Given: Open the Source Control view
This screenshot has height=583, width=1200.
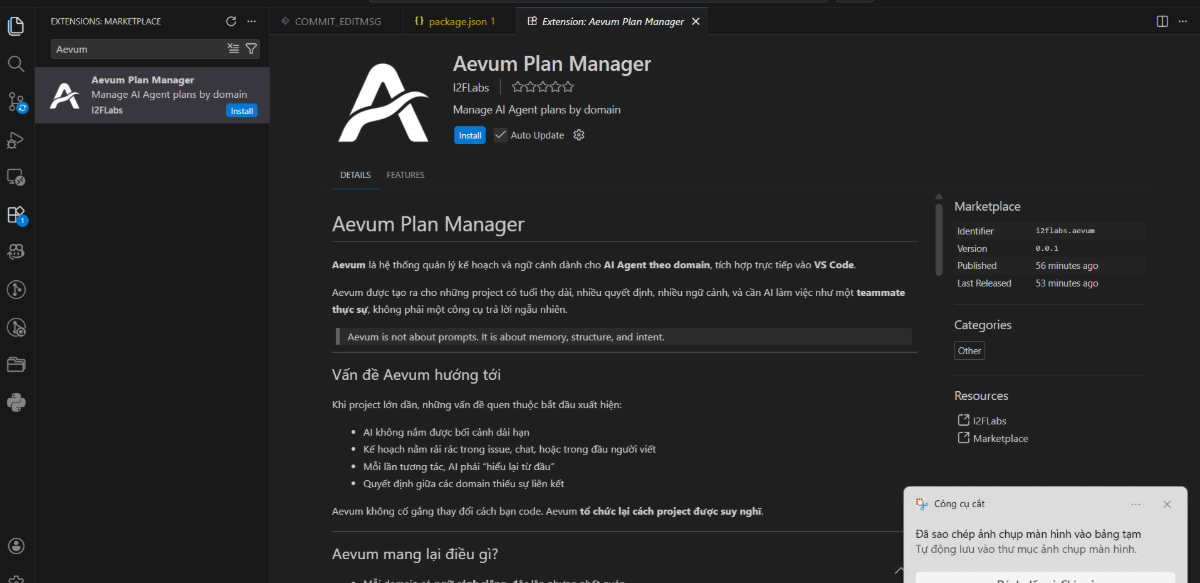Looking at the screenshot, I should (x=15, y=101).
